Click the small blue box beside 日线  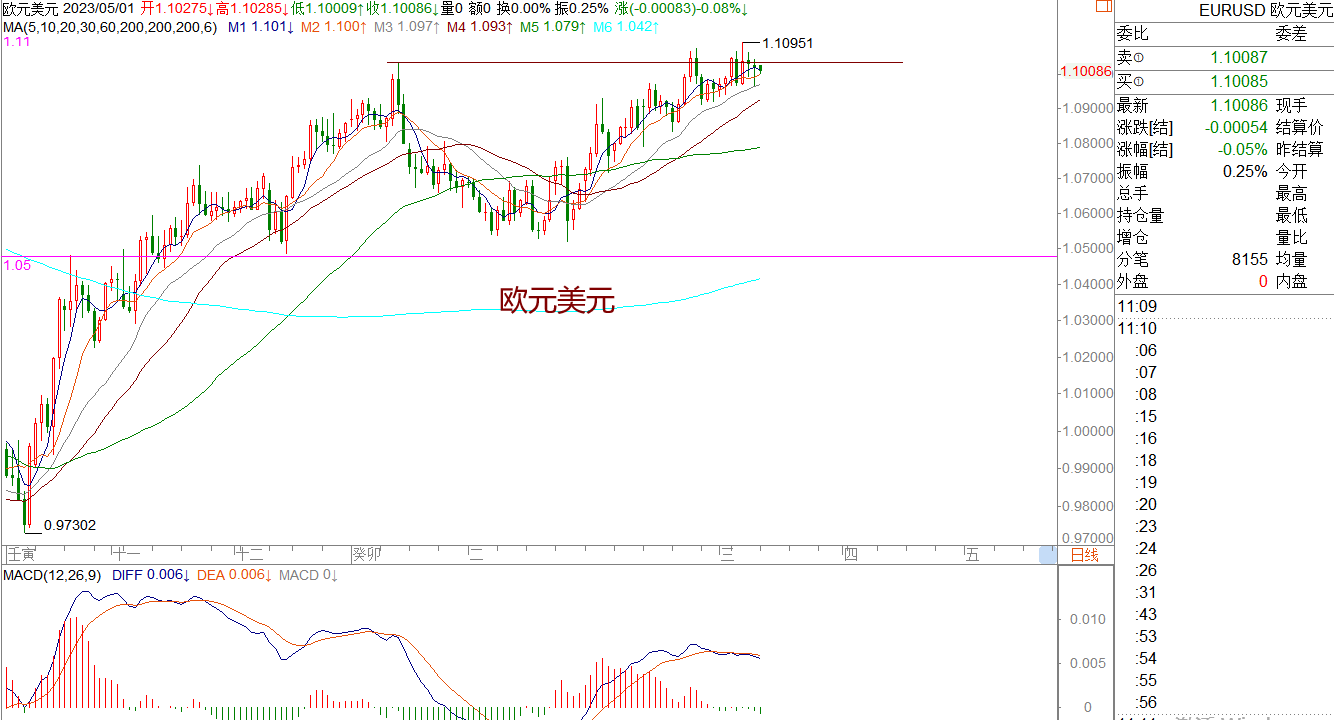(x=1047, y=555)
